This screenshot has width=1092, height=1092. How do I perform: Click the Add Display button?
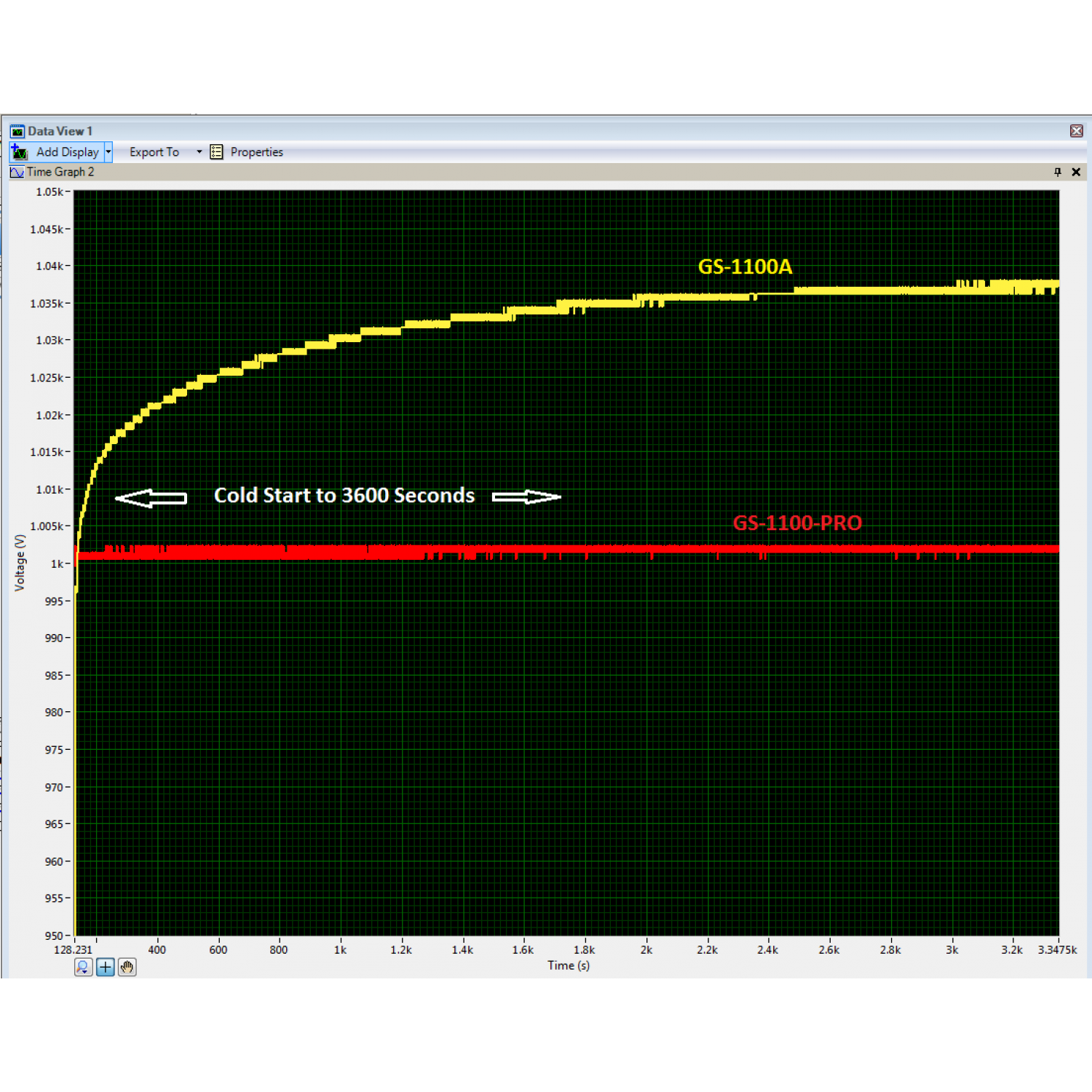coord(58,152)
